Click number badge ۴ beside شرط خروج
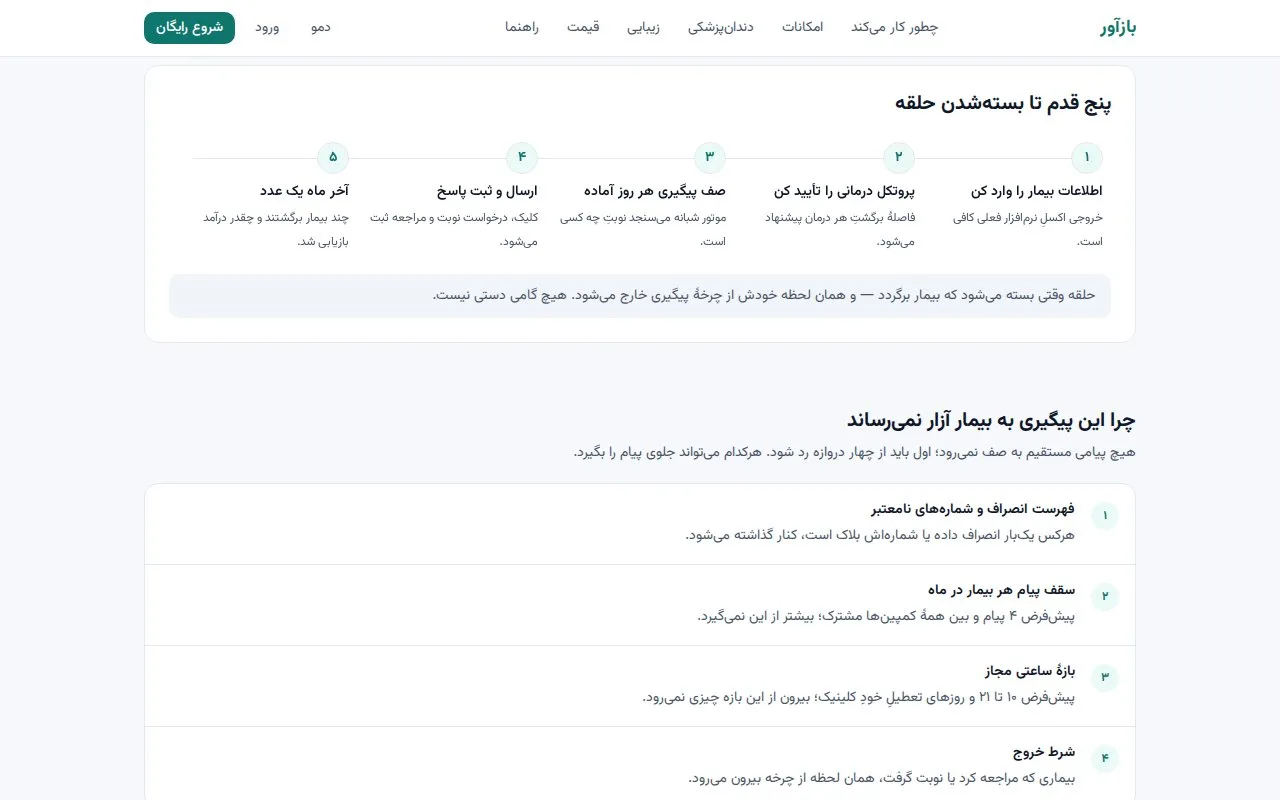The image size is (1280, 800). coord(1105,759)
